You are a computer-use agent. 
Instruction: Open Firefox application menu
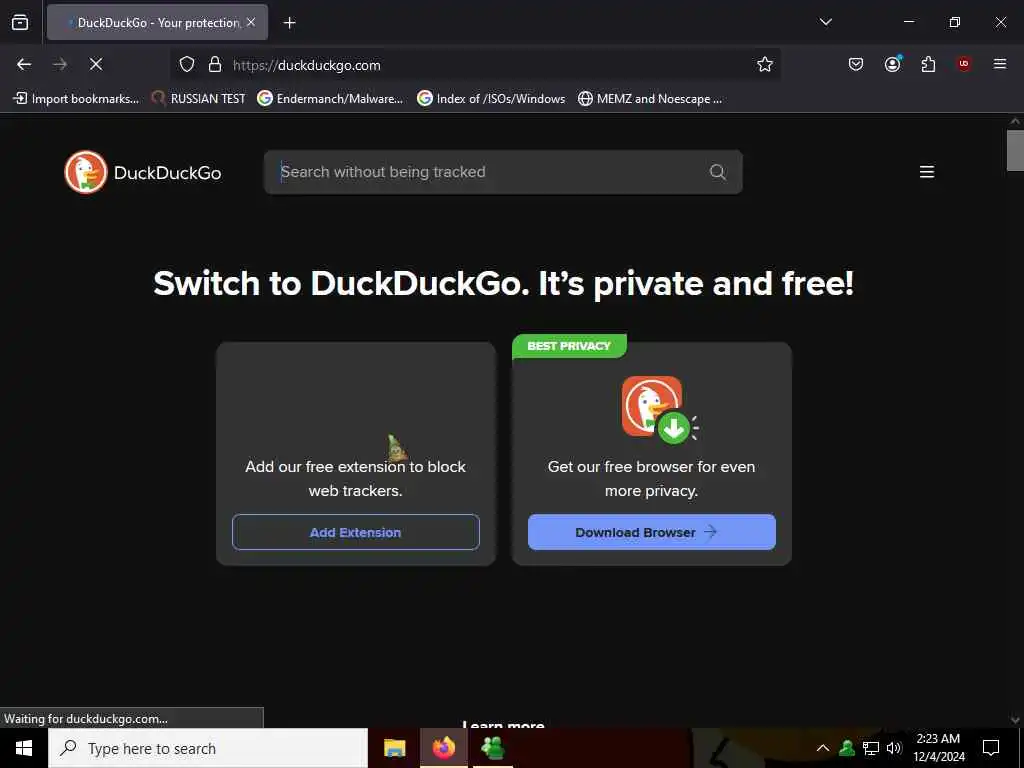tap(1000, 64)
